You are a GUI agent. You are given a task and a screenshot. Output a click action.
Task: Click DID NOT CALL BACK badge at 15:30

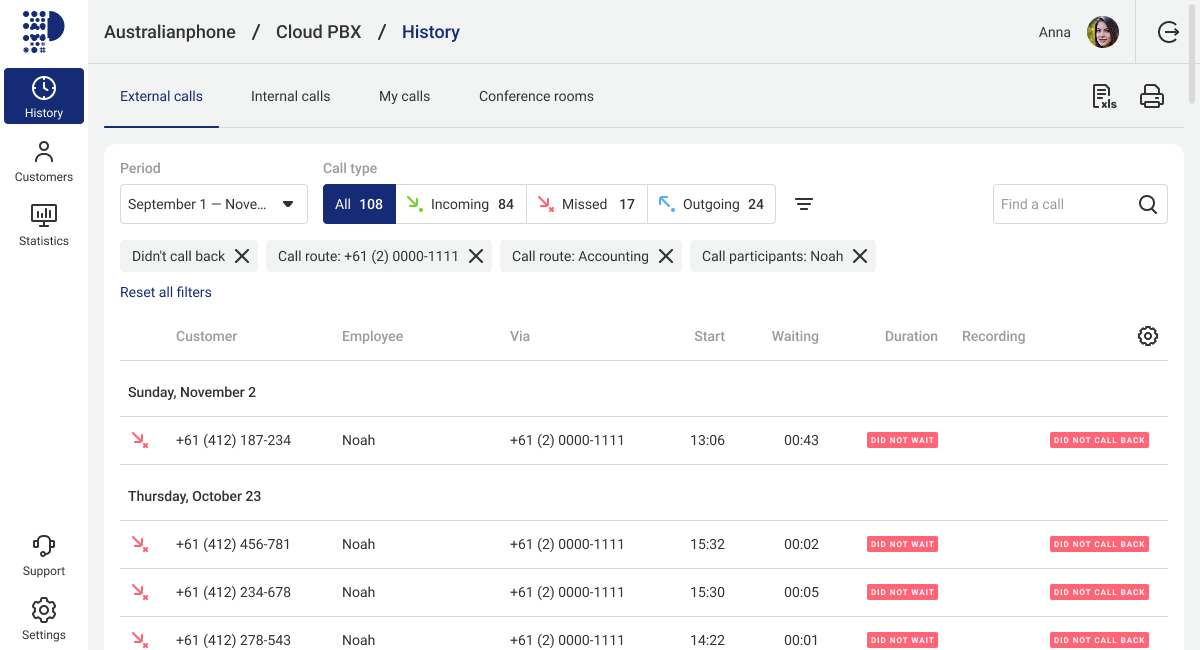tap(1099, 592)
